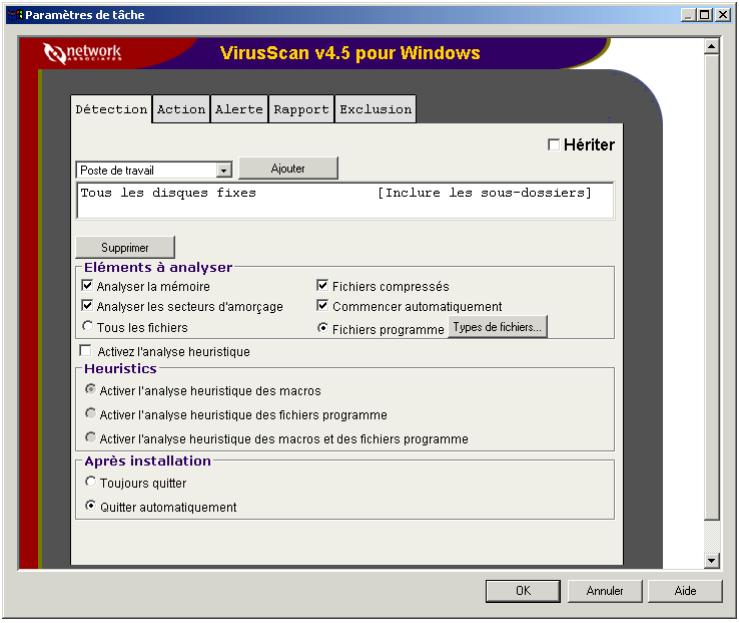The width and height of the screenshot is (739, 623).
Task: Open the Types de fichiers dialog
Action: click(x=498, y=327)
